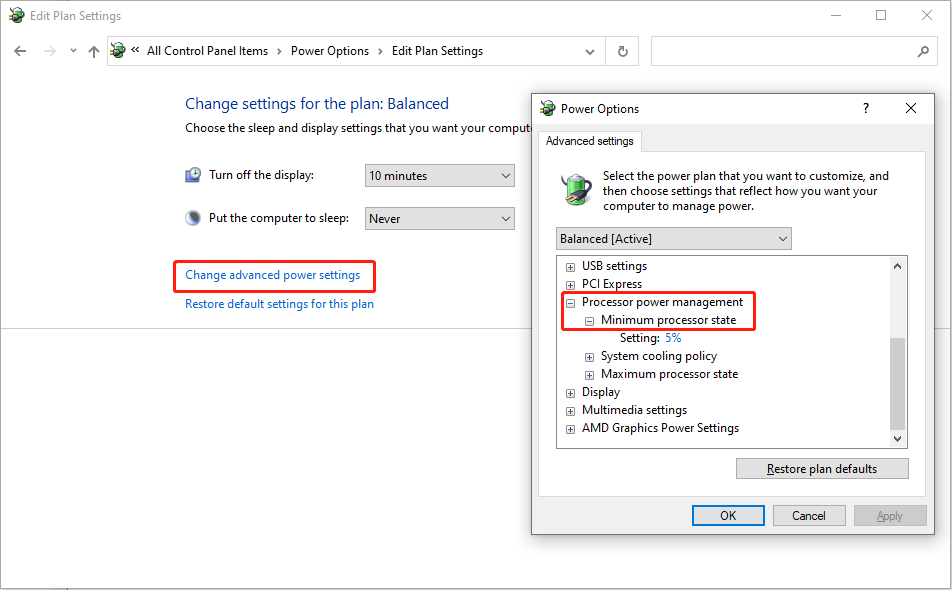Click the address bar power plug icon

click(x=118, y=50)
